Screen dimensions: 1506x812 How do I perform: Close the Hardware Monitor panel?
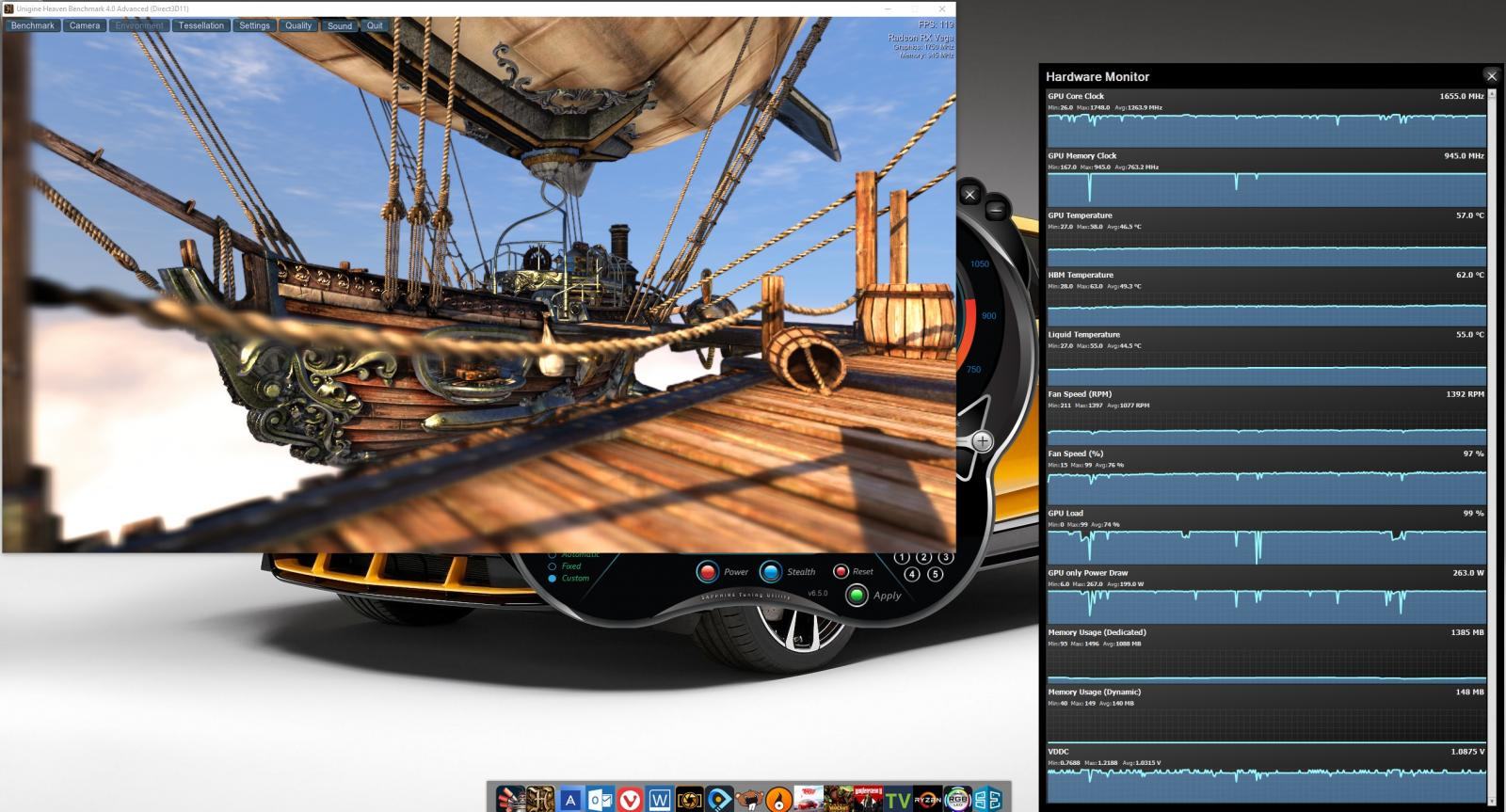coord(1491,76)
